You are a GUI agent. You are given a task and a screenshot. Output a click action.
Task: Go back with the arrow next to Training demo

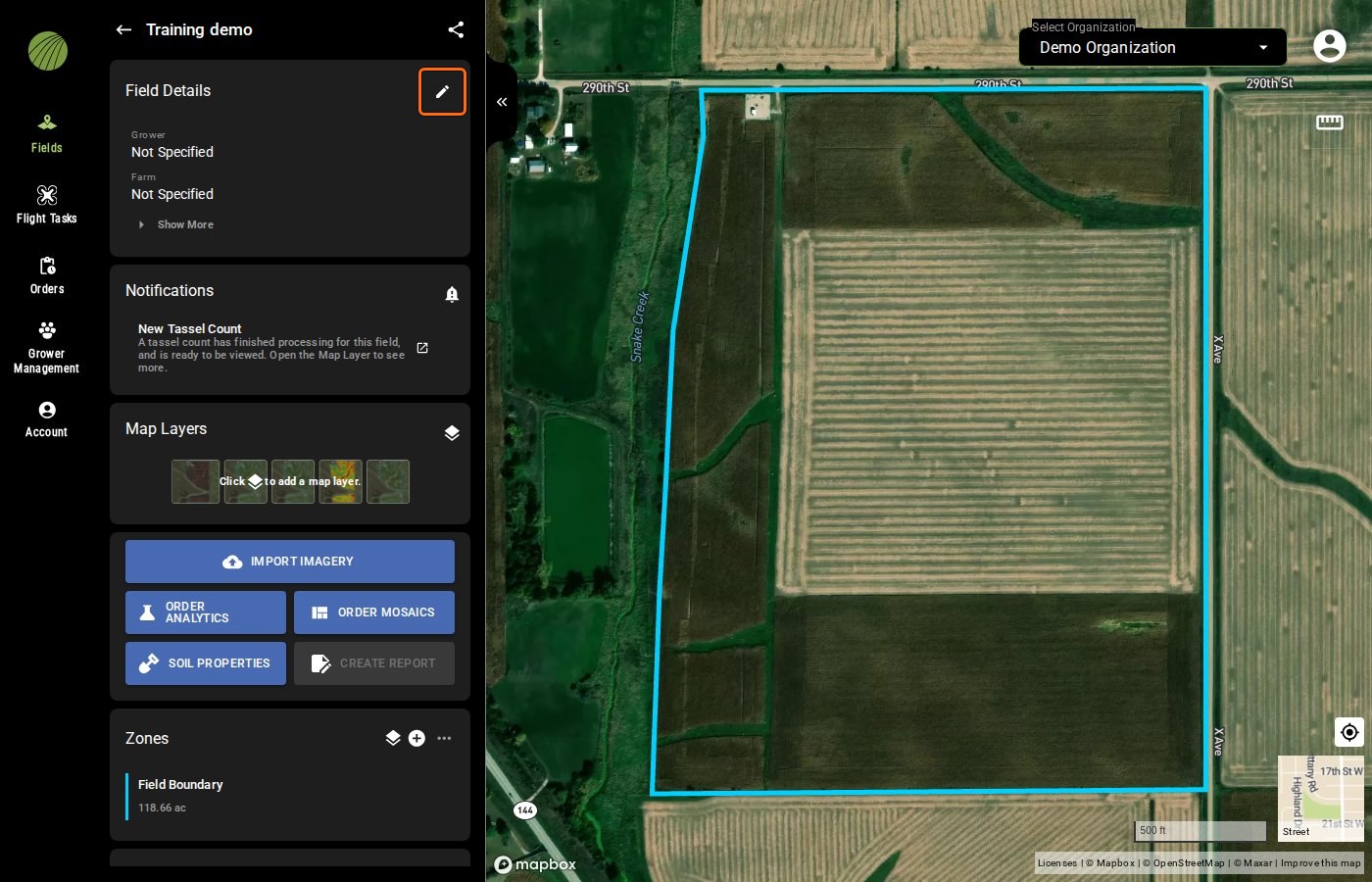pos(123,29)
